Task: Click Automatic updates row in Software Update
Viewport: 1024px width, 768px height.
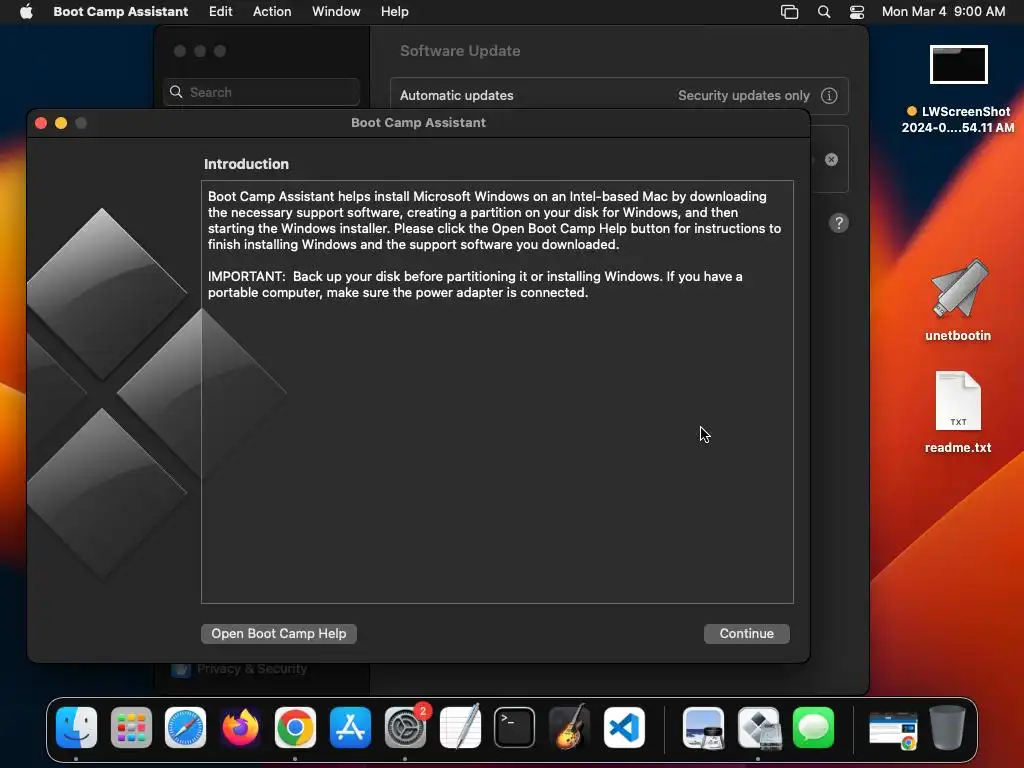Action: coord(619,95)
